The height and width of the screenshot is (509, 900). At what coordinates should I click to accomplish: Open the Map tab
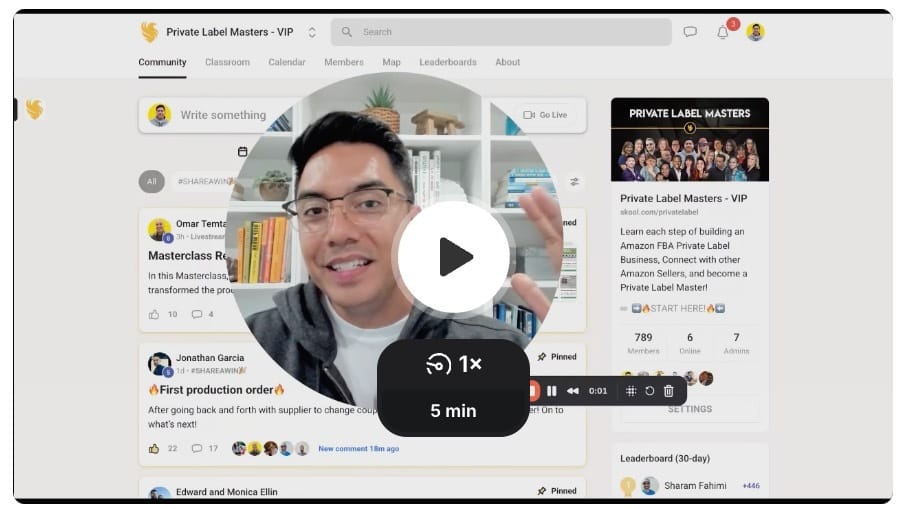[x=391, y=62]
